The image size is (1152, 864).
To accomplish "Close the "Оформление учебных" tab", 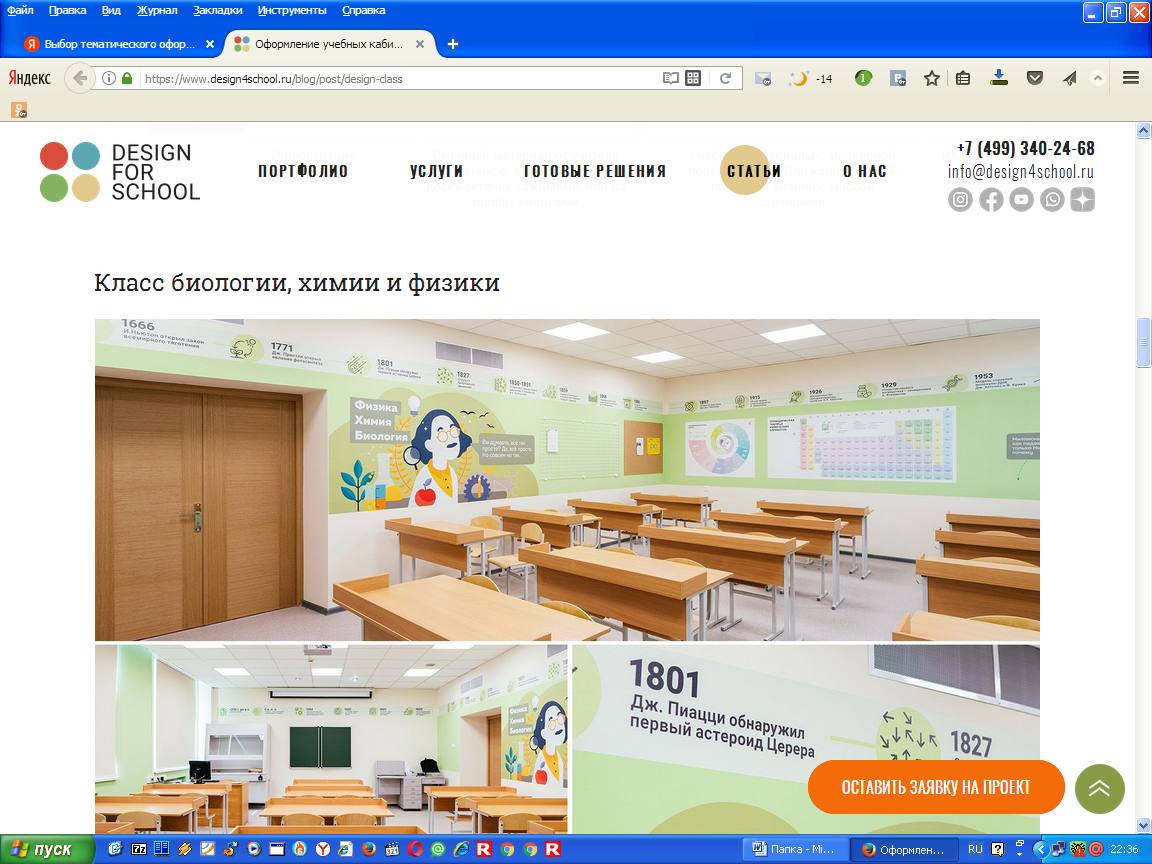I will (420, 44).
